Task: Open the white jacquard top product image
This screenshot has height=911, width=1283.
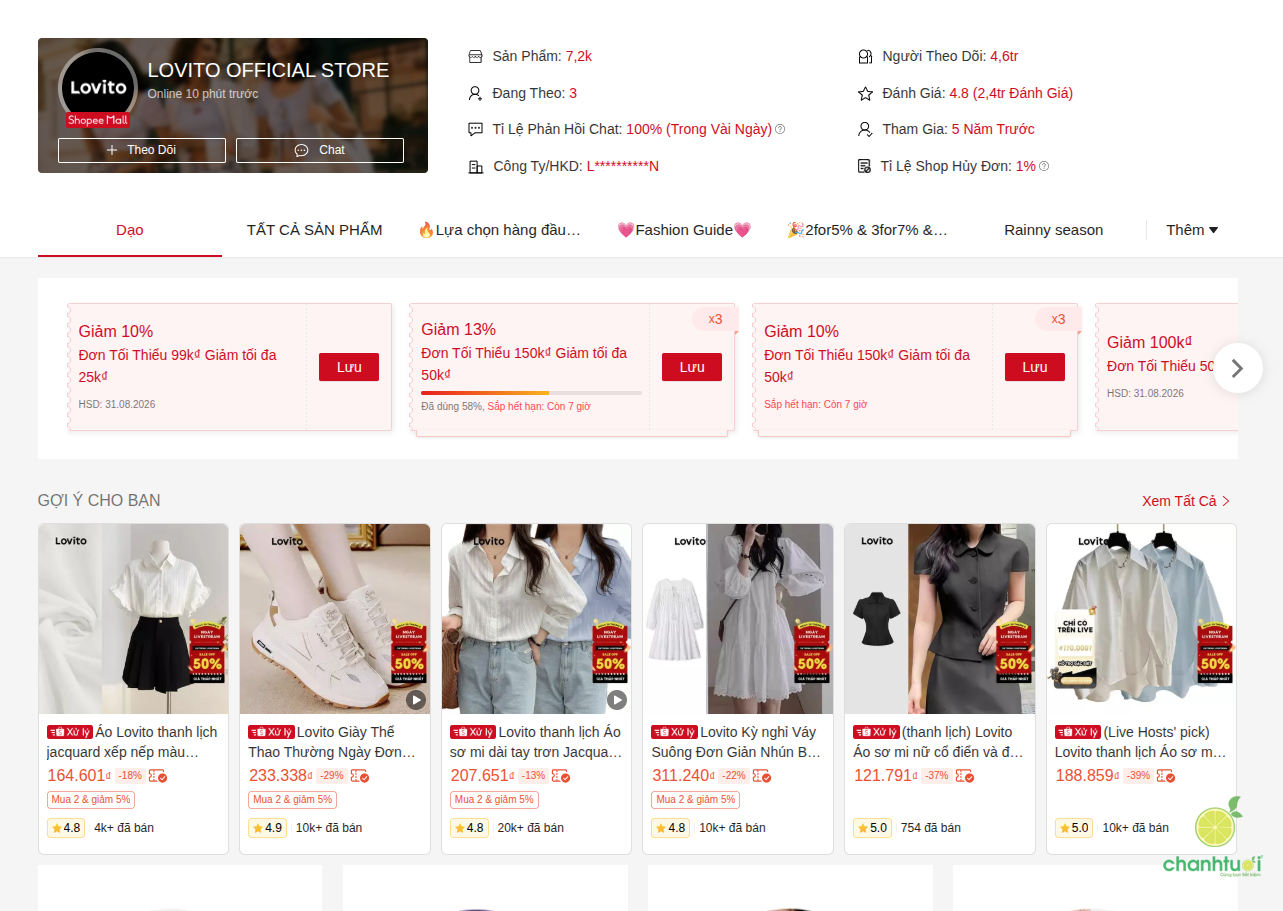Action: 134,619
